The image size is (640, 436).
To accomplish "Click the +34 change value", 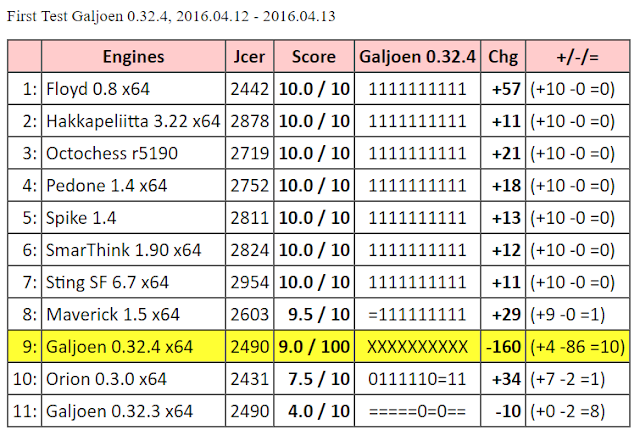I will (x=506, y=379).
